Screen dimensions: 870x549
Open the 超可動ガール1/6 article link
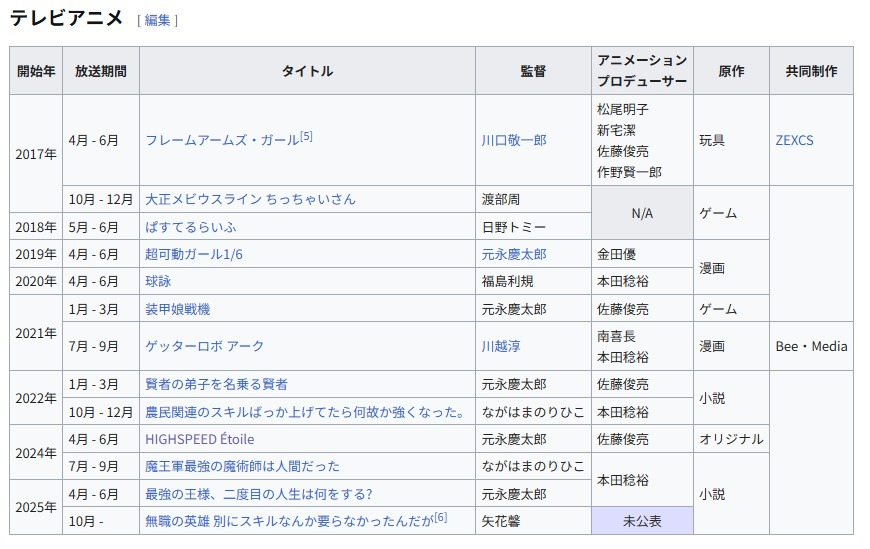[x=194, y=254]
